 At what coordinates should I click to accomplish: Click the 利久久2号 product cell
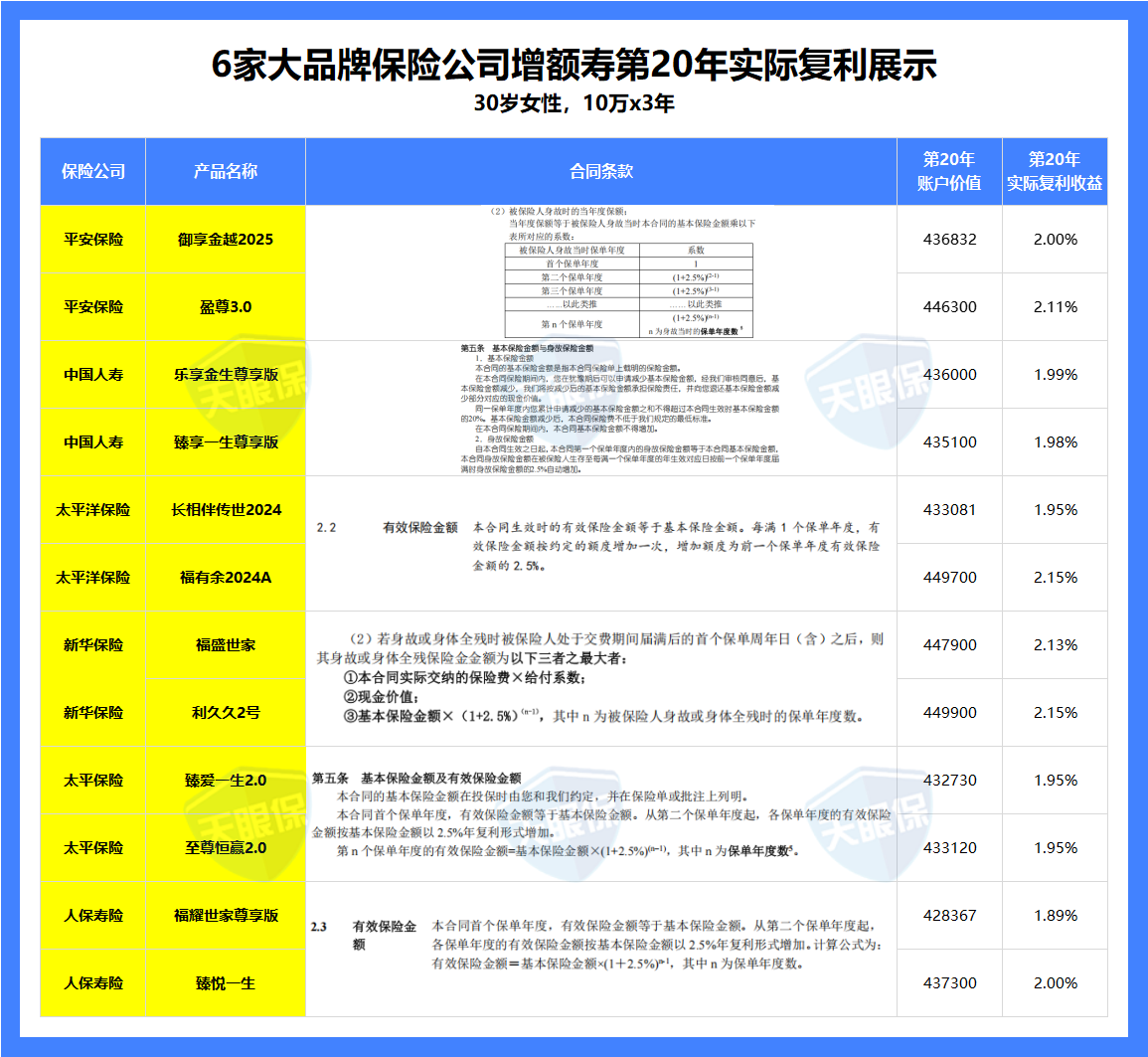pos(225,712)
